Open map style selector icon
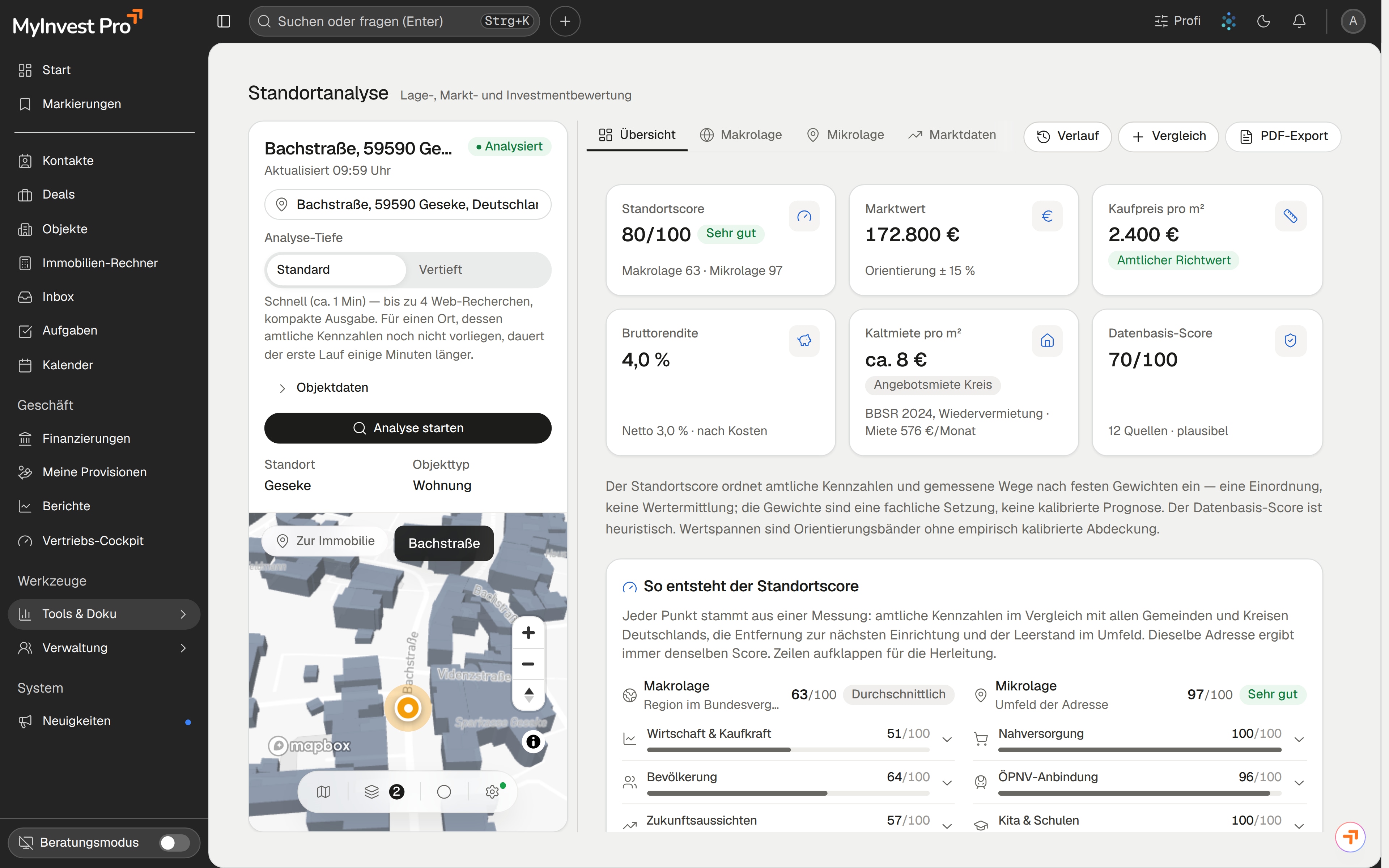Screen dimensions: 1389x868 point(323,792)
